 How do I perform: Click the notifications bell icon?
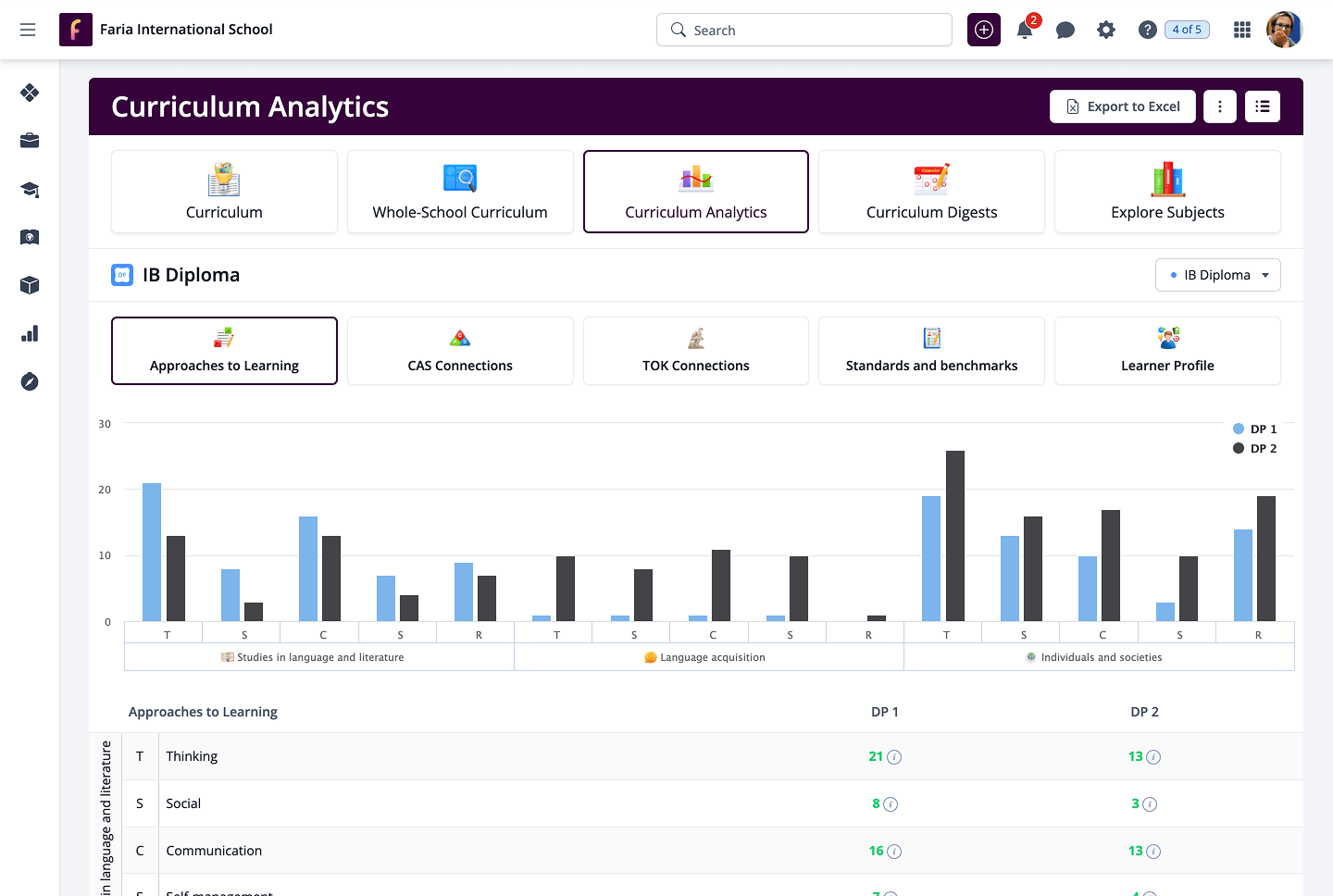coord(1025,31)
